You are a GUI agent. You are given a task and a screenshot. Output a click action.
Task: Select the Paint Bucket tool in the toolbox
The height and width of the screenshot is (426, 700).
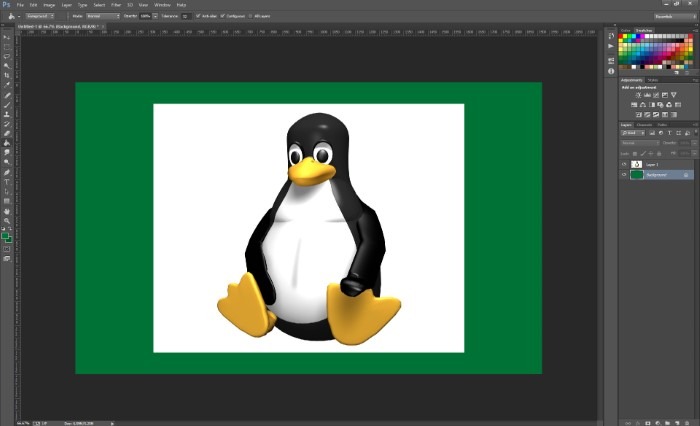pyautogui.click(x=7, y=143)
